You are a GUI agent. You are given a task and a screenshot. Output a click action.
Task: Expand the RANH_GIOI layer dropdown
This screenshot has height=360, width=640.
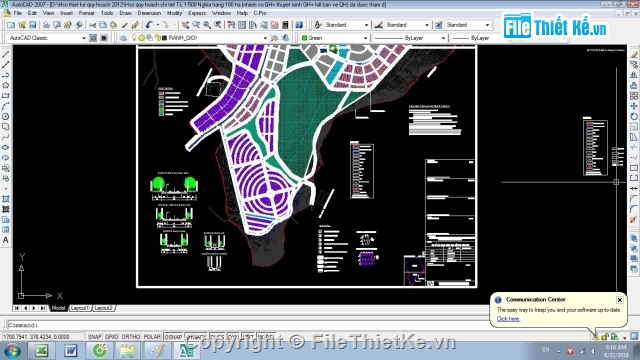(x=265, y=38)
